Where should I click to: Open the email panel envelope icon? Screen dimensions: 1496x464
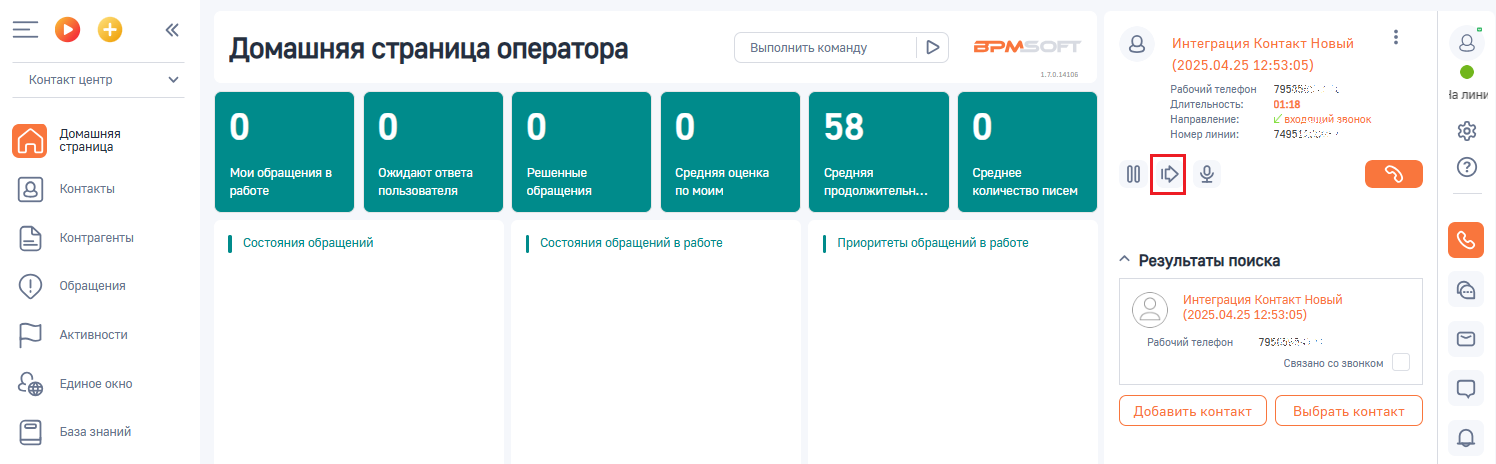1466,339
